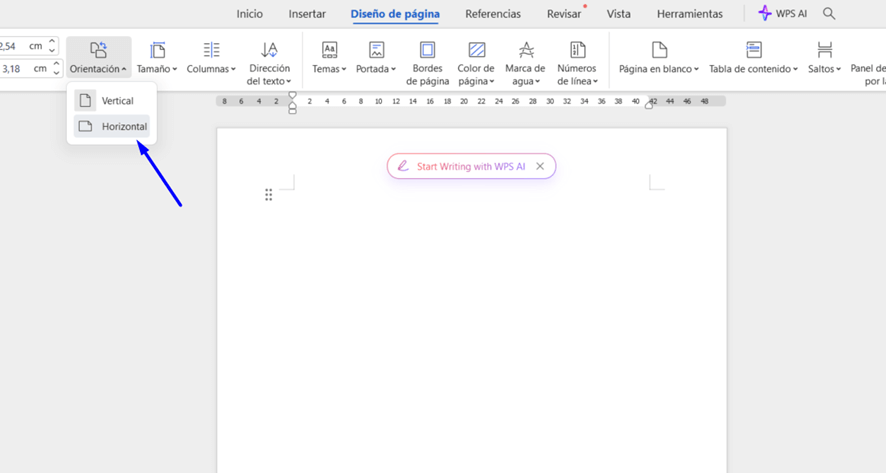
Task: Select Vertical page orientation
Action: point(110,101)
